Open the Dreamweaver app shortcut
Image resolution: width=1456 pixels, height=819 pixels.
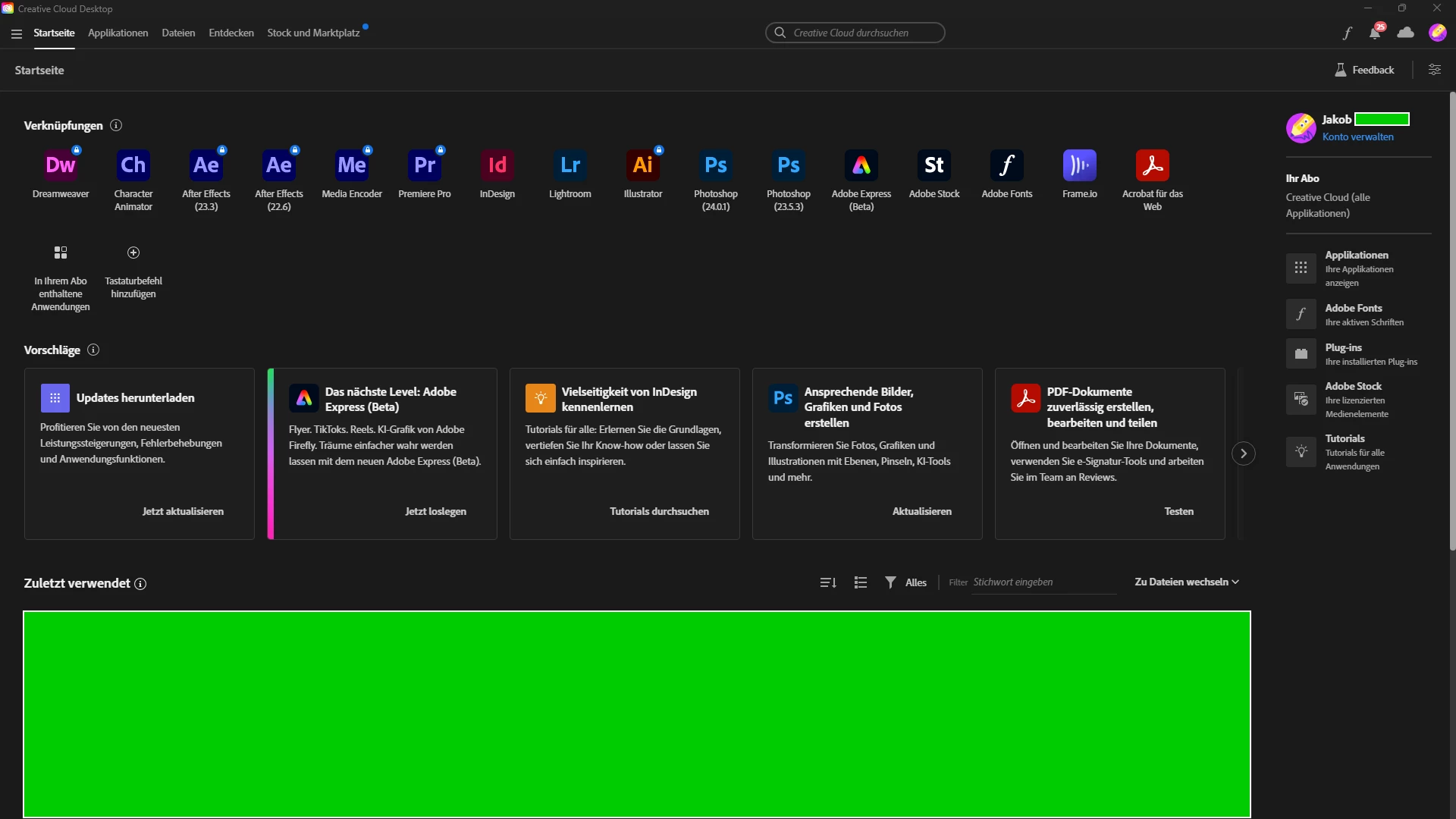point(61,165)
